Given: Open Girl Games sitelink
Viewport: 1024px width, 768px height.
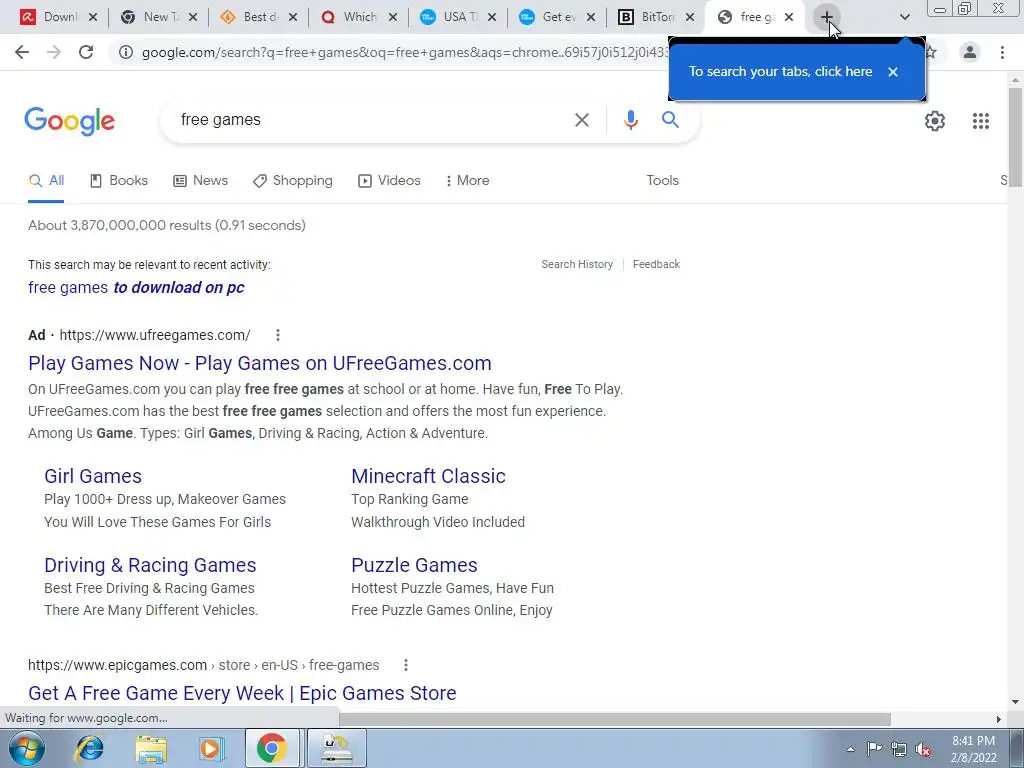Looking at the screenshot, I should pyautogui.click(x=93, y=476).
